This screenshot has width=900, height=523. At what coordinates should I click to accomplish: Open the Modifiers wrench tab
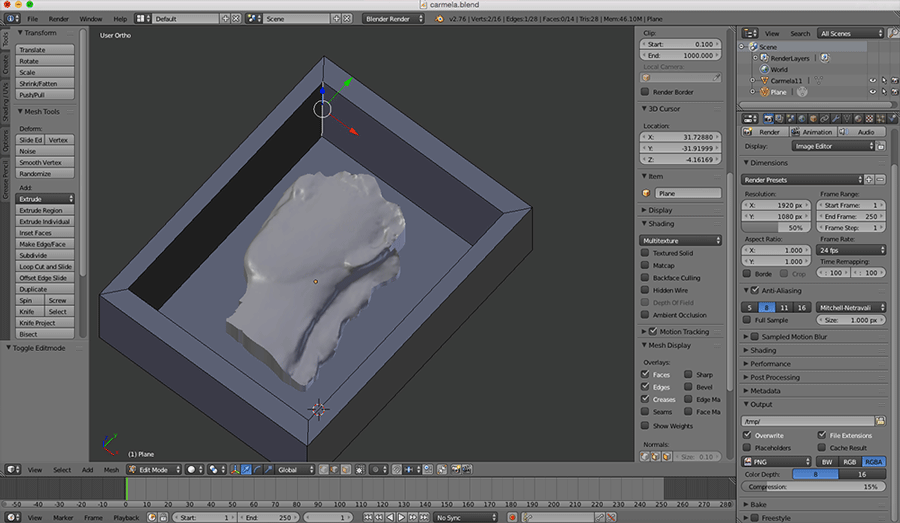(836, 119)
